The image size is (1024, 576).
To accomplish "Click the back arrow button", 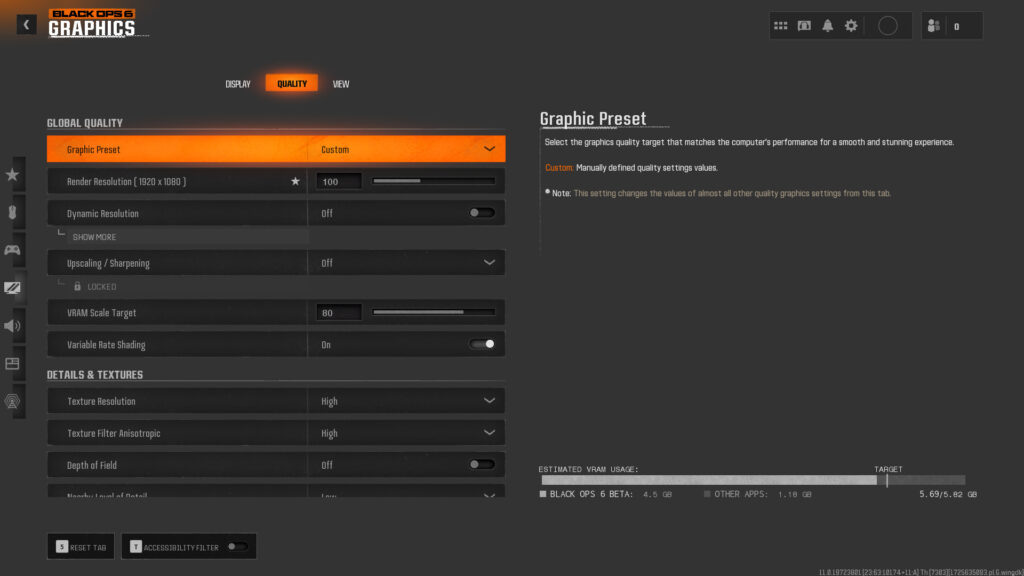I will point(26,25).
